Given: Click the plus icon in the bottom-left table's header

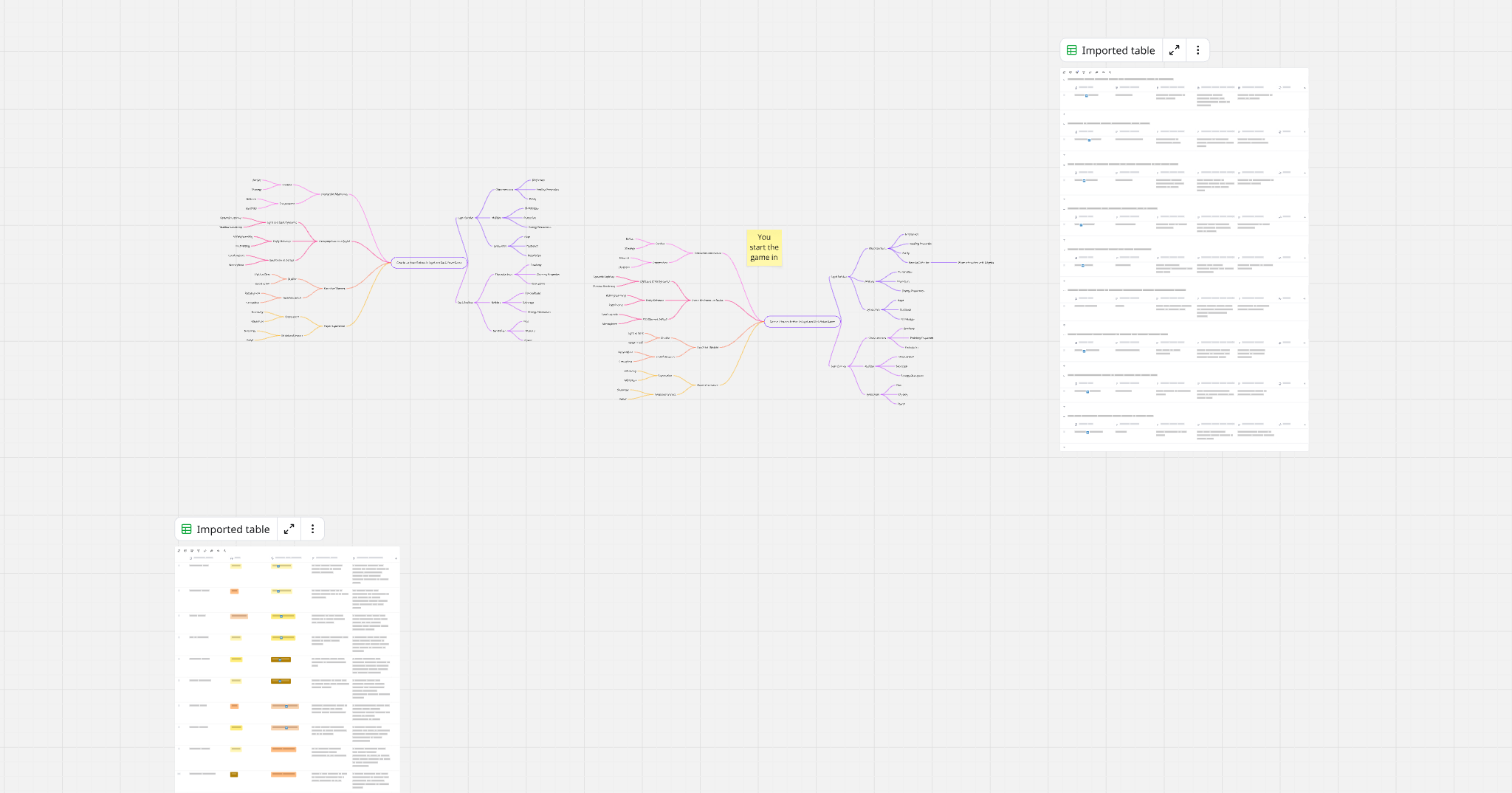Looking at the screenshot, I should tap(396, 558).
